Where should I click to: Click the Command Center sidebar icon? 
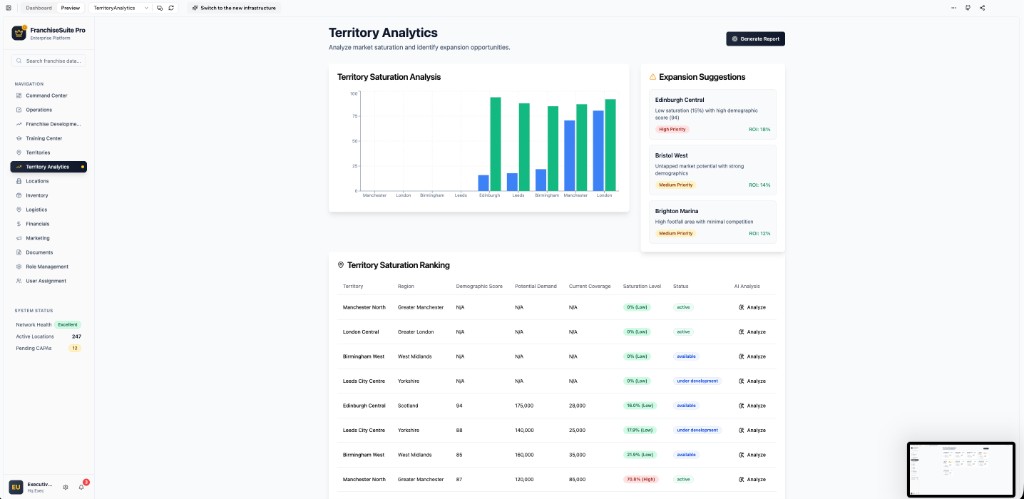(x=19, y=95)
